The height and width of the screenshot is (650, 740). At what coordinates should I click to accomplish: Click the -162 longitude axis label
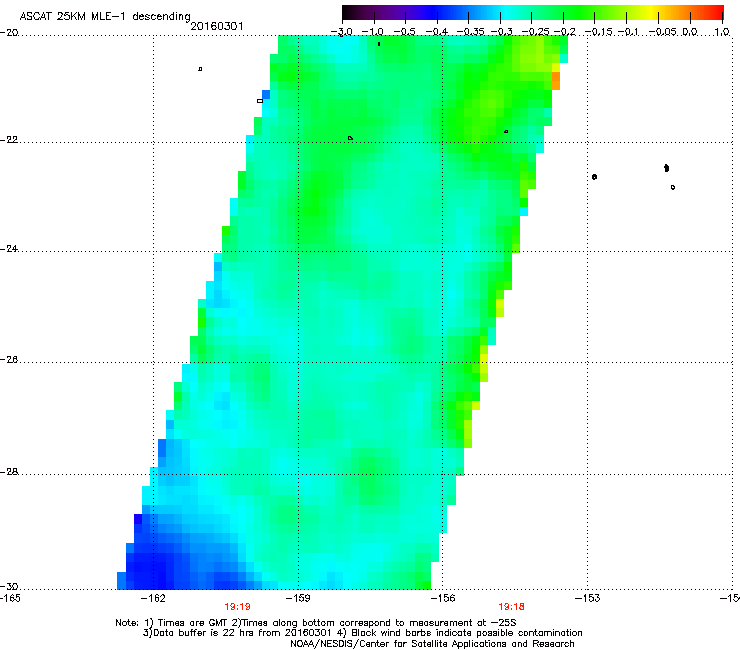(153, 598)
